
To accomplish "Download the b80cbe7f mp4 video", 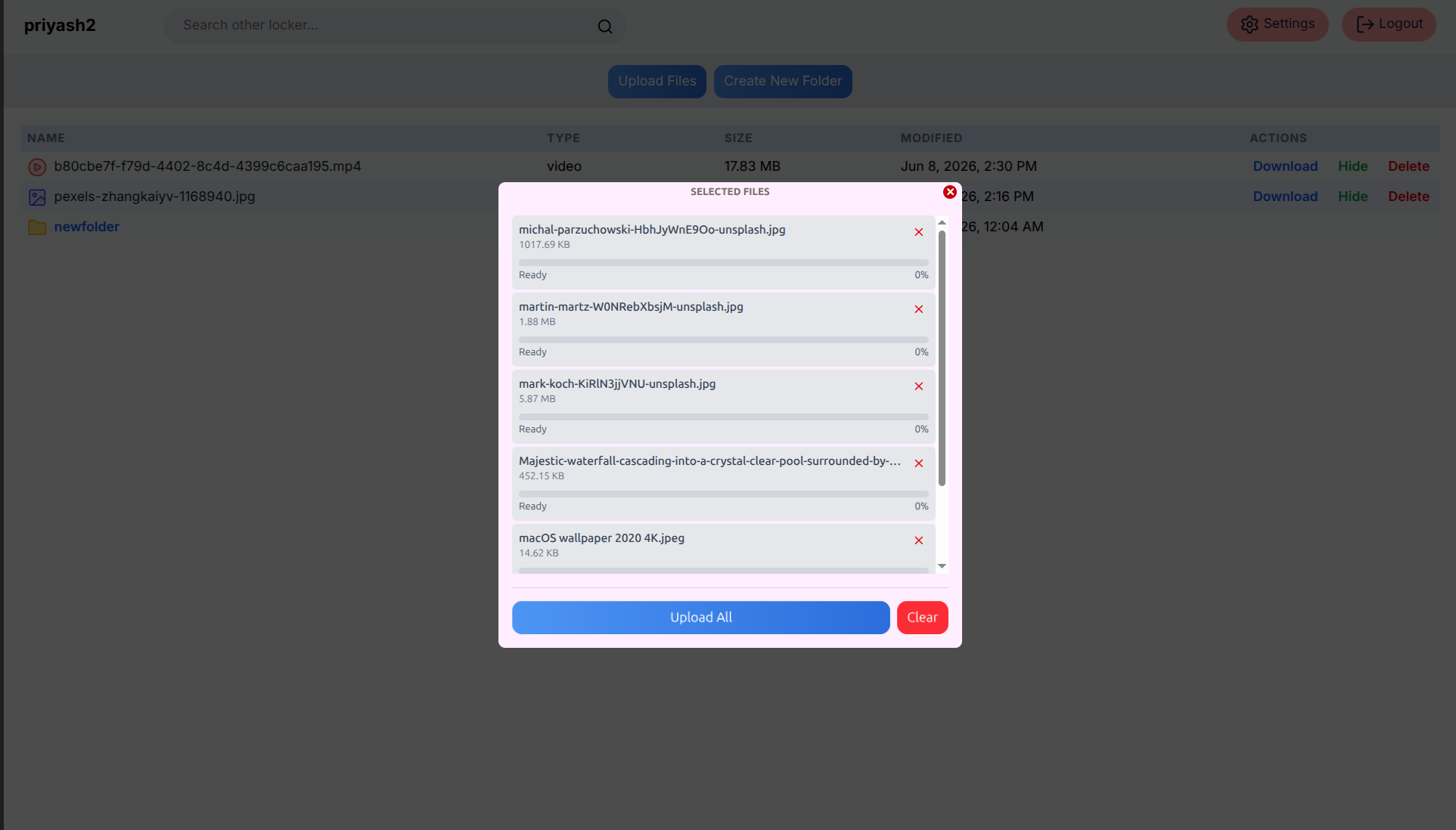I will click(x=1285, y=166).
